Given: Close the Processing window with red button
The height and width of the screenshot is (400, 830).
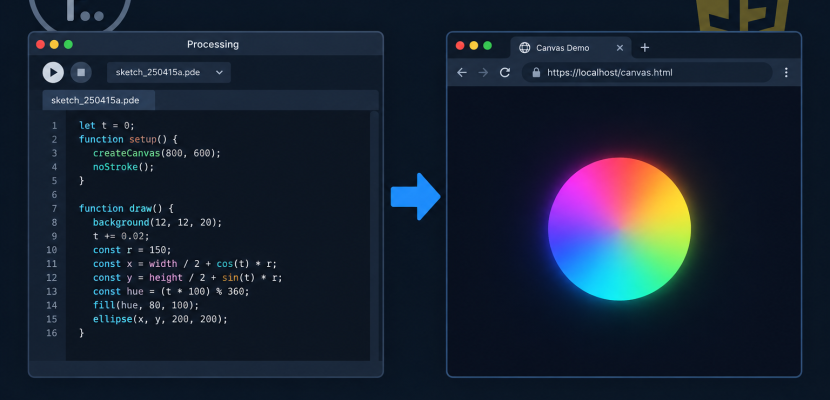Looking at the screenshot, I should click(40, 44).
